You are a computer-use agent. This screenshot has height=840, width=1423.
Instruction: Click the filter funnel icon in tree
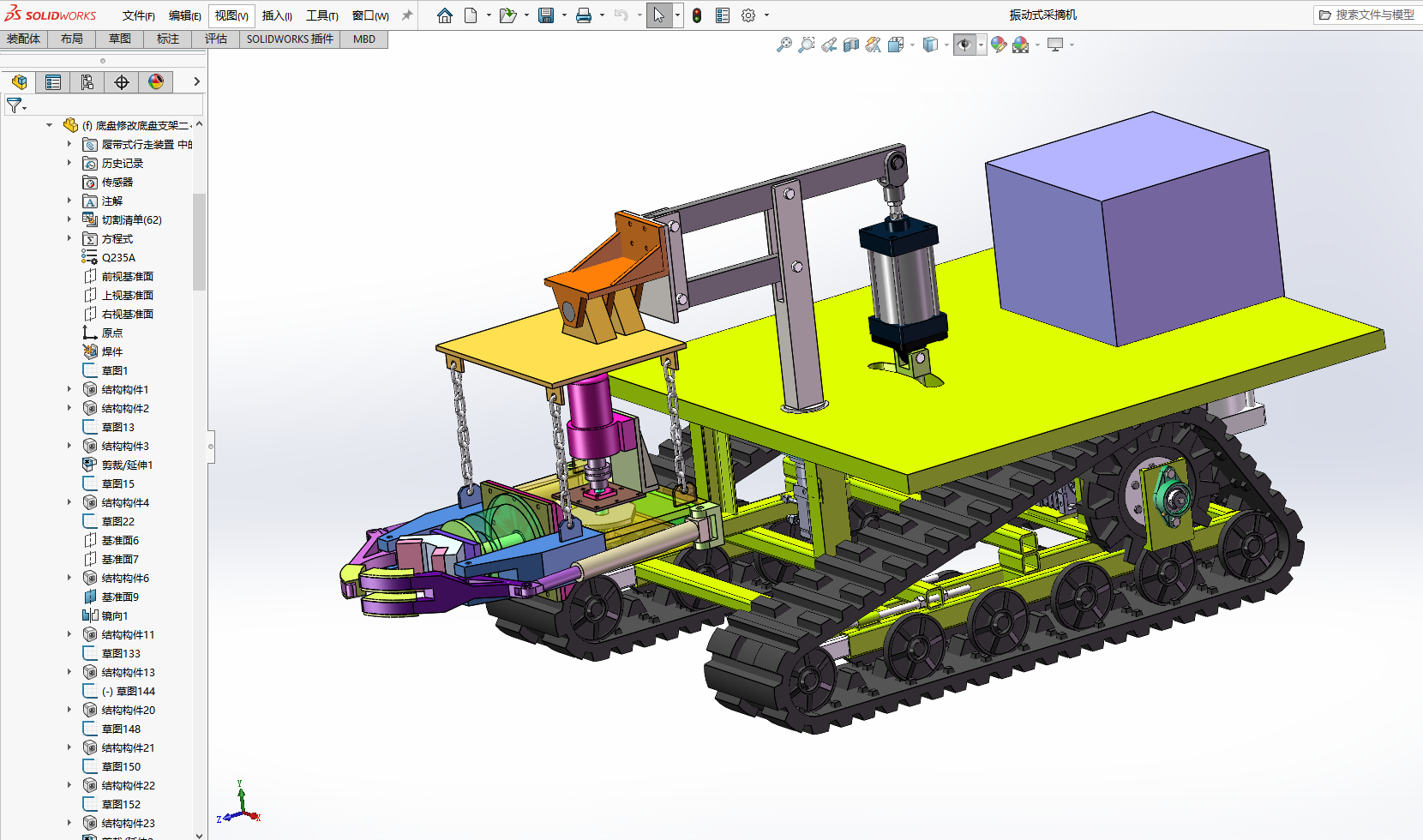click(x=15, y=105)
